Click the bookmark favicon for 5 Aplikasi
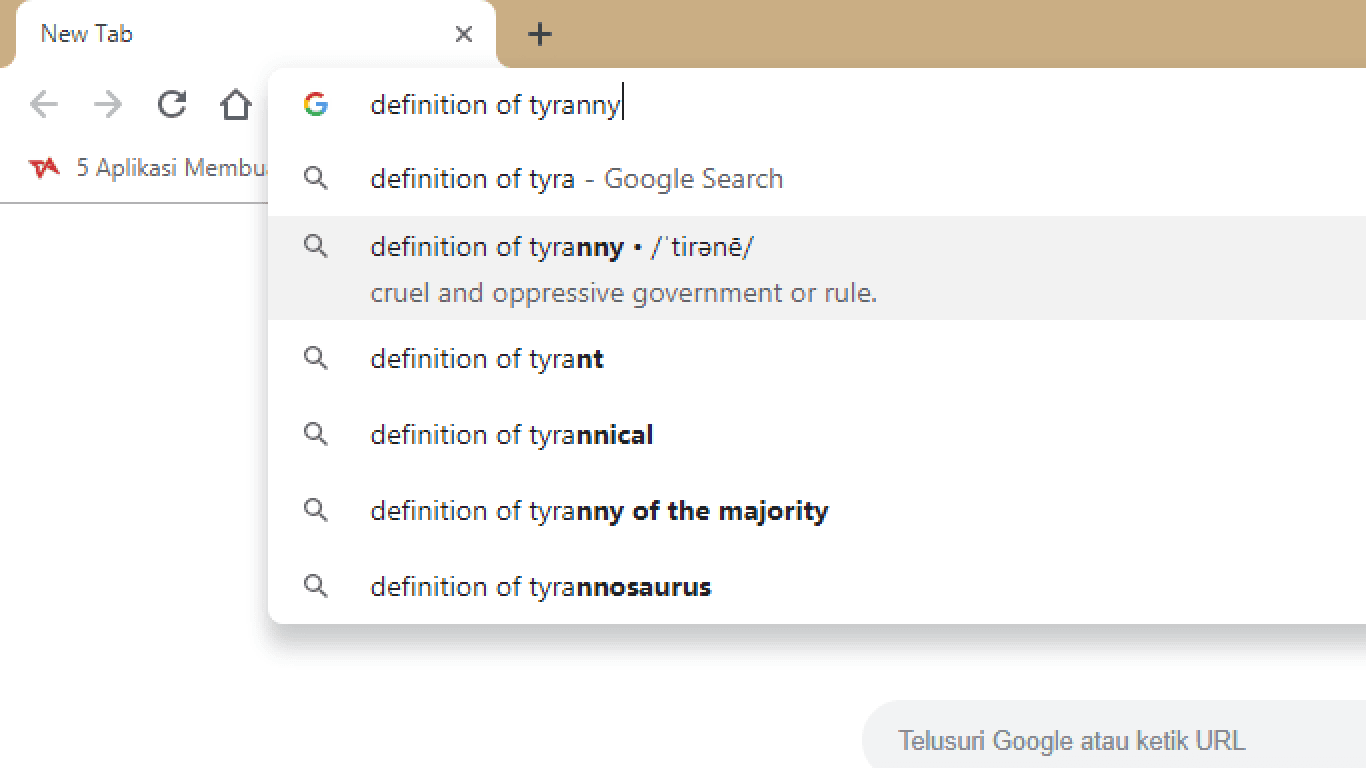Image resolution: width=1366 pixels, height=768 pixels. 44,168
